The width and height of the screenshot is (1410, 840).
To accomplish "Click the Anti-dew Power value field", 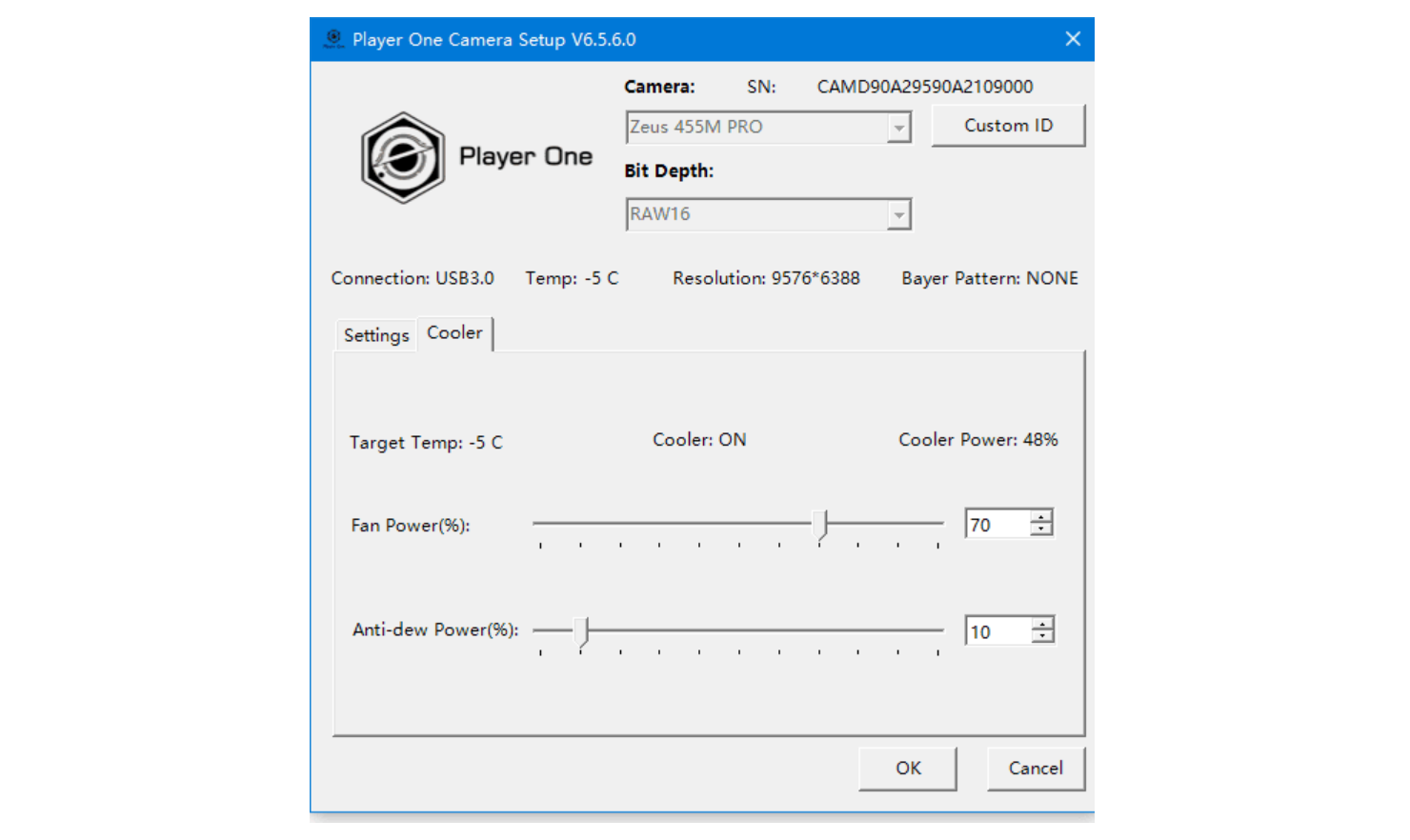I will [997, 631].
